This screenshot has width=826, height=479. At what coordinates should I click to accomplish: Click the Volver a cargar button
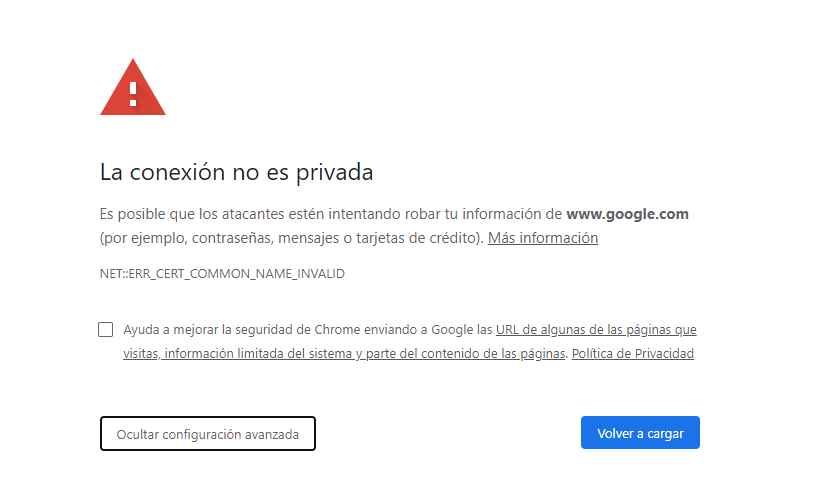click(640, 433)
